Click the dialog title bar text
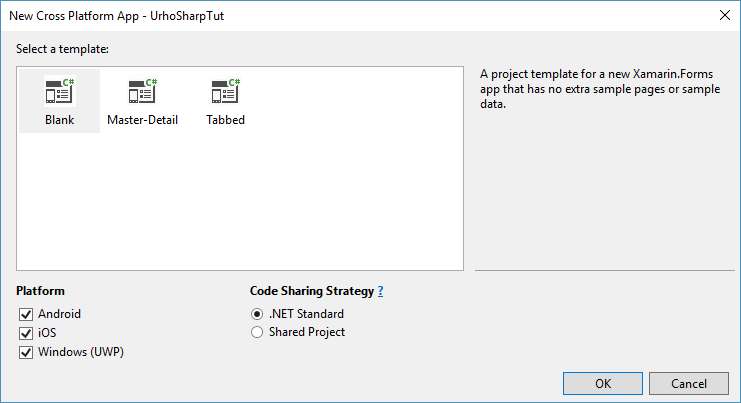The image size is (741, 403). pyautogui.click(x=116, y=16)
